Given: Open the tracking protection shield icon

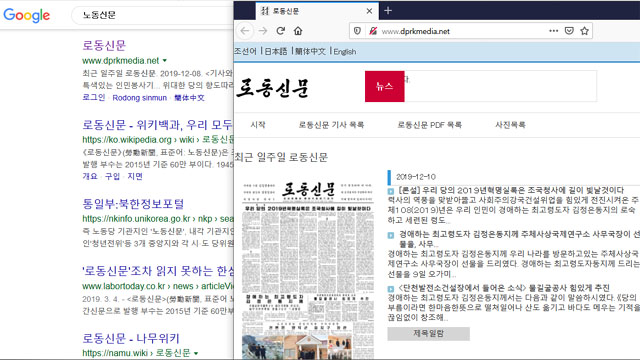Looking at the screenshot, I should [x=357, y=31].
